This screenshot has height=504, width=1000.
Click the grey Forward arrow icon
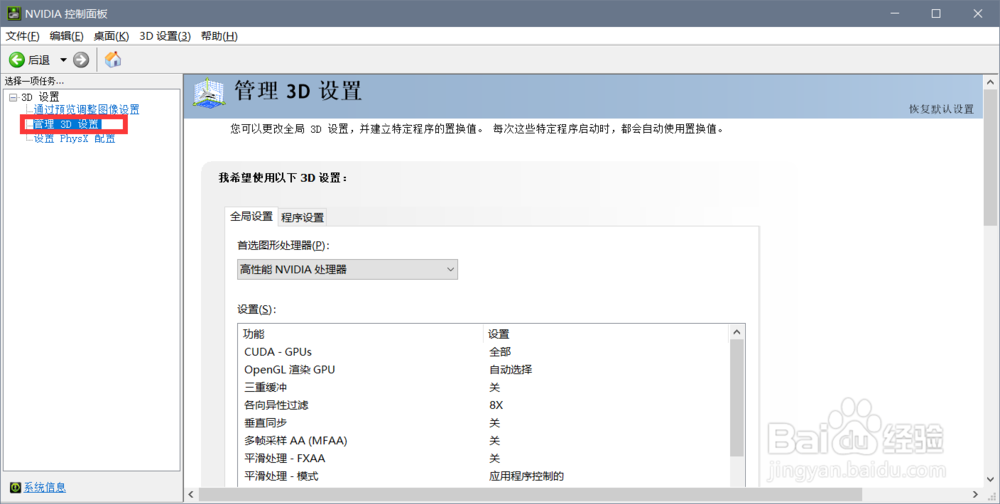point(81,60)
